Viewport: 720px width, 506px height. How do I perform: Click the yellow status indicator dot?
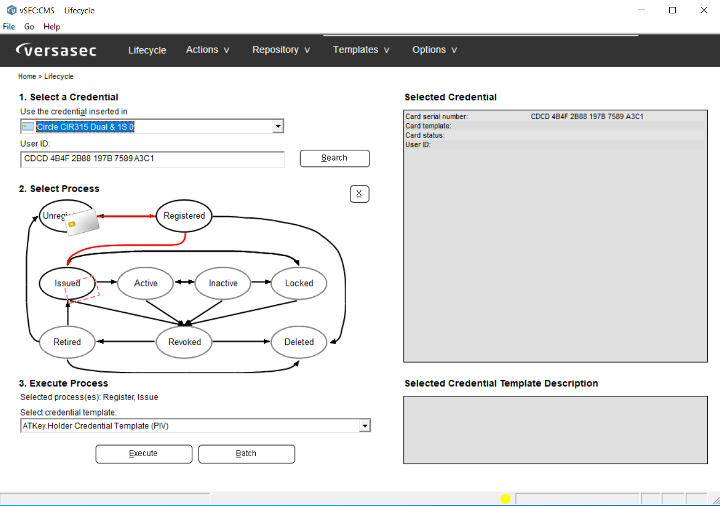pos(506,499)
